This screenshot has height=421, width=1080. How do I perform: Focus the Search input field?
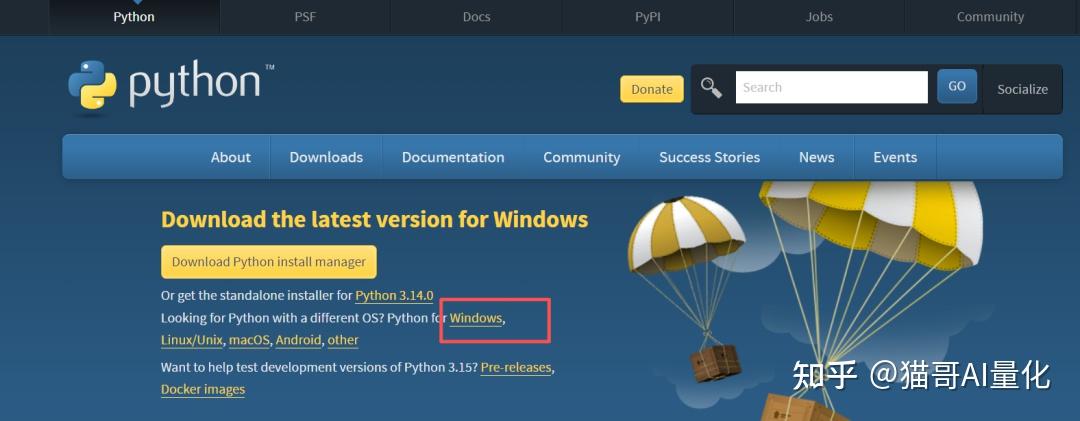(831, 88)
